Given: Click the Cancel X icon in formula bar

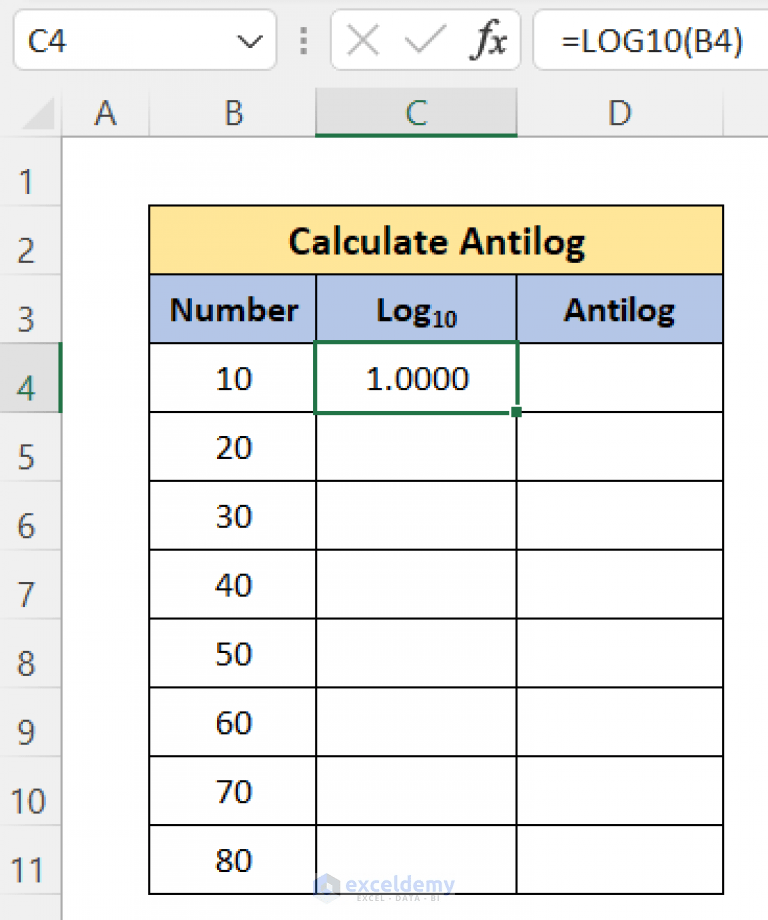Looking at the screenshot, I should [x=362, y=40].
